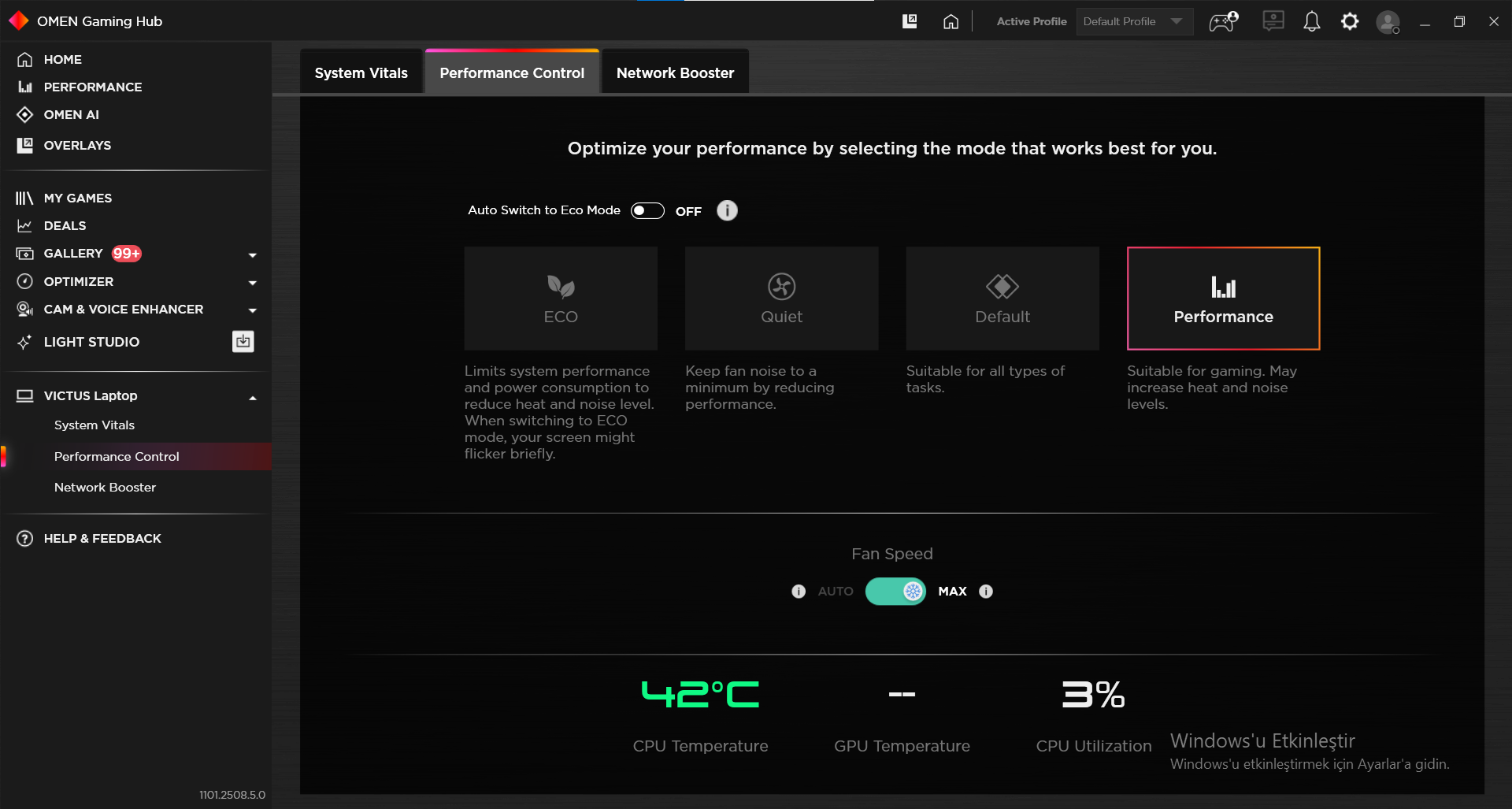Expand the OPTIMIZER section arrow
The image size is (1512, 809).
[253, 282]
